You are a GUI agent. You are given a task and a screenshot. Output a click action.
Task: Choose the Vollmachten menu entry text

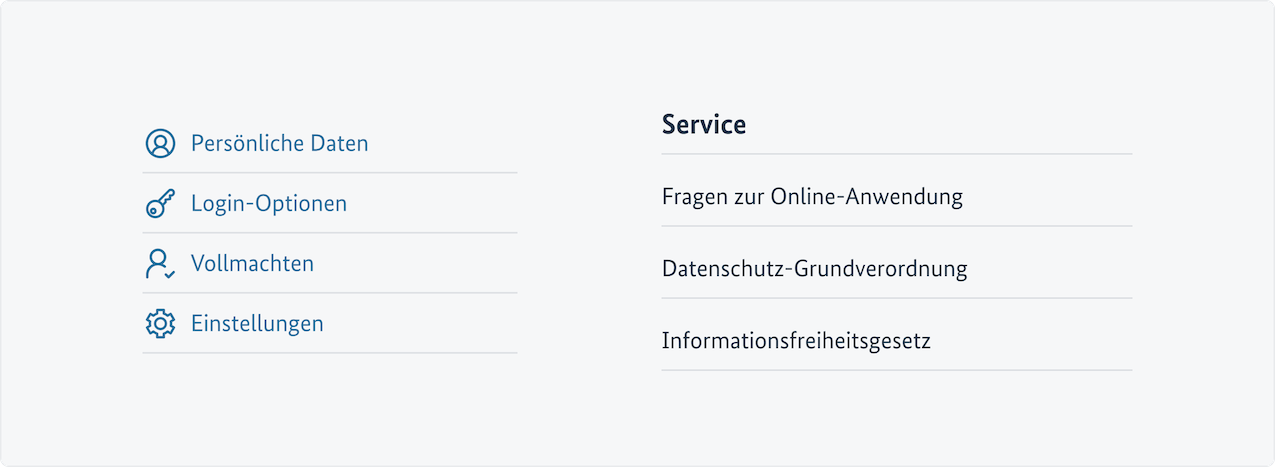(252, 264)
